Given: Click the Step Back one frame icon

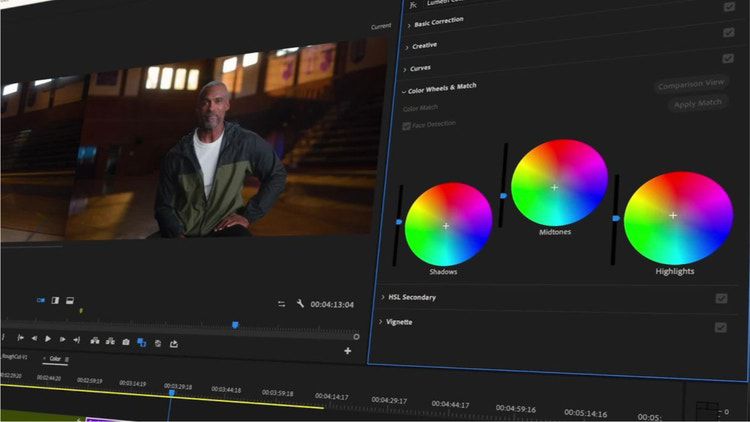Looking at the screenshot, I should pos(34,340).
